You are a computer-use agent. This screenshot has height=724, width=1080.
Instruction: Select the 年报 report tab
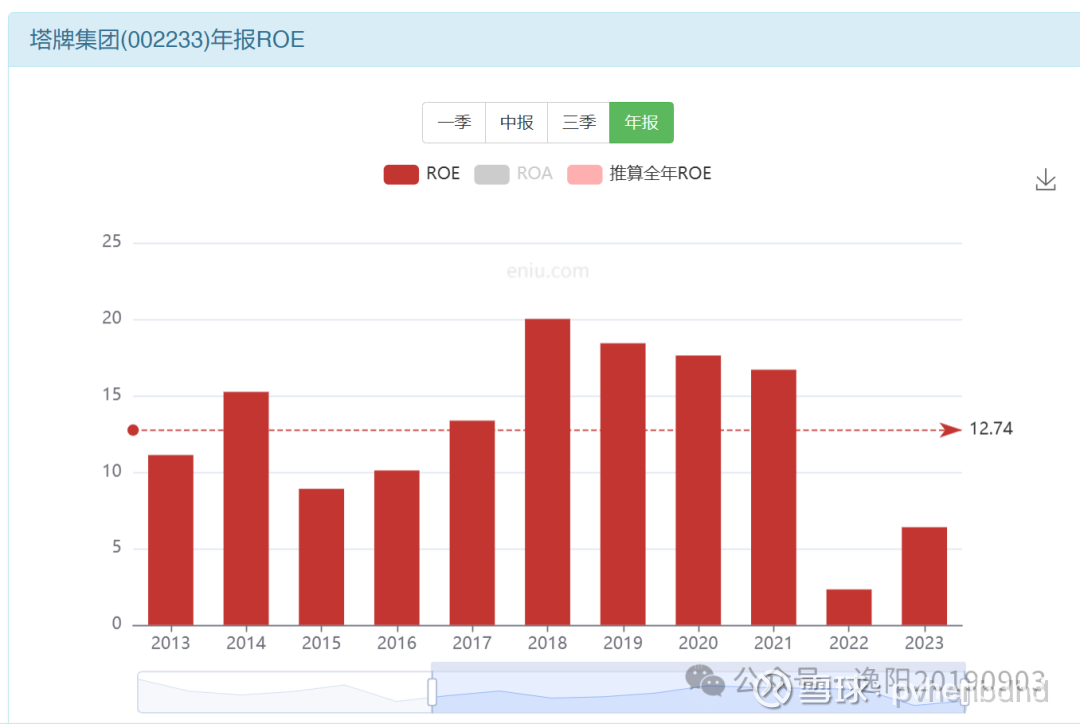pos(641,123)
